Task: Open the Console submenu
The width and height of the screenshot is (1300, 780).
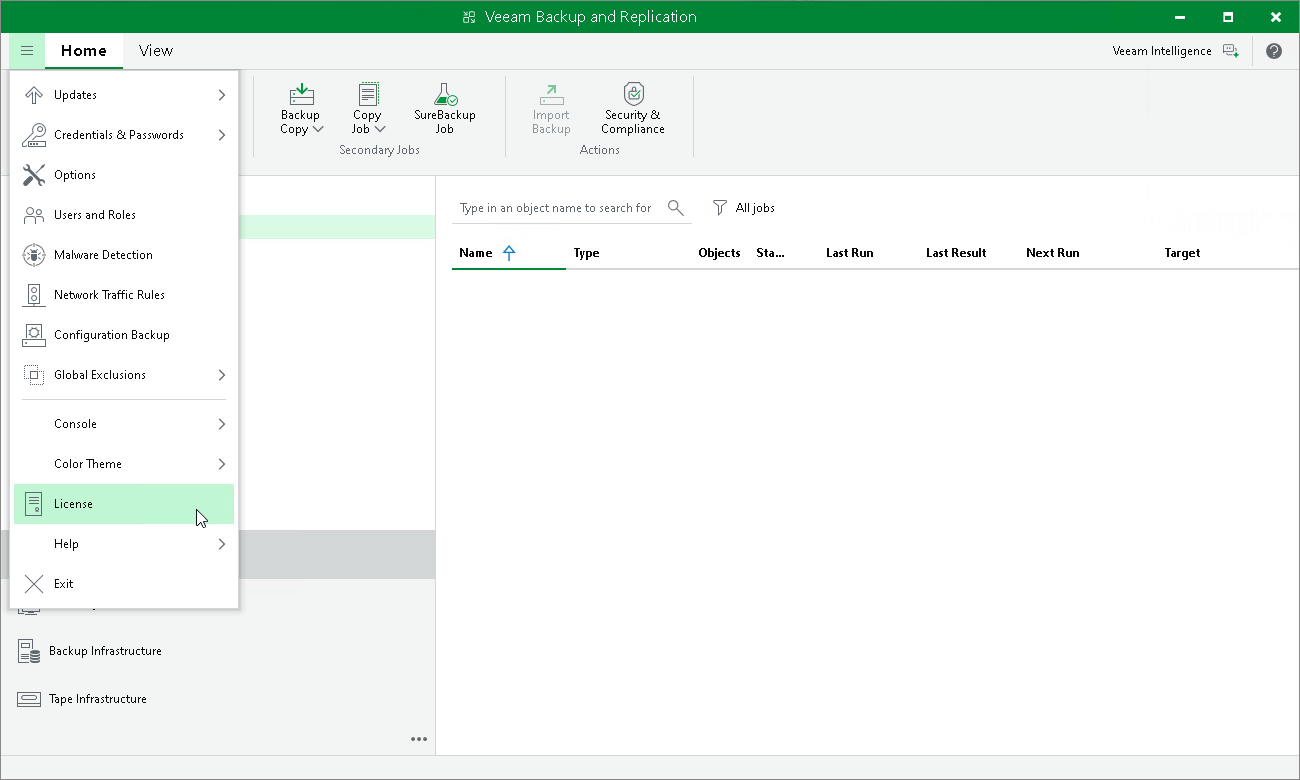Action: (x=124, y=424)
